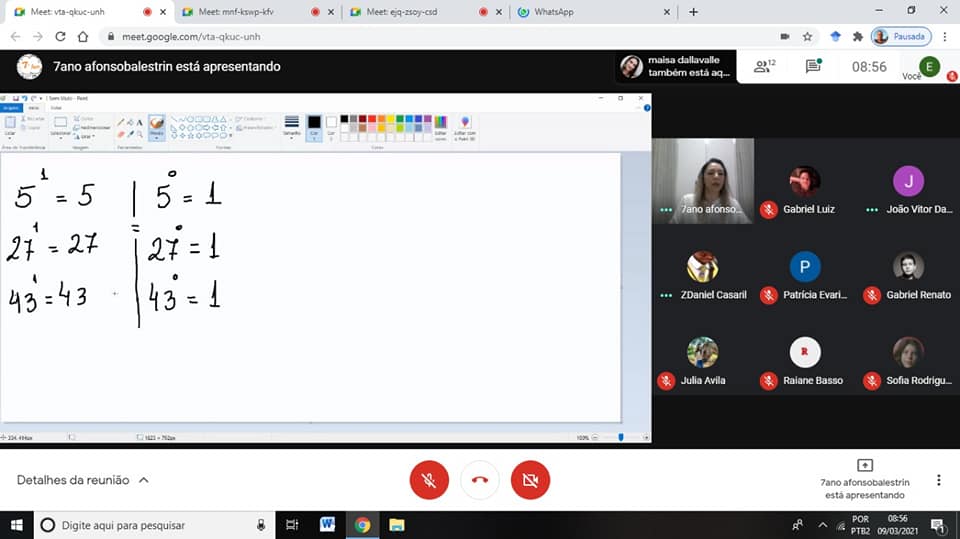Screen dimensions: 960x539
Task: Switch to Meet mnf-kswp-kfv tab
Action: 250,12
